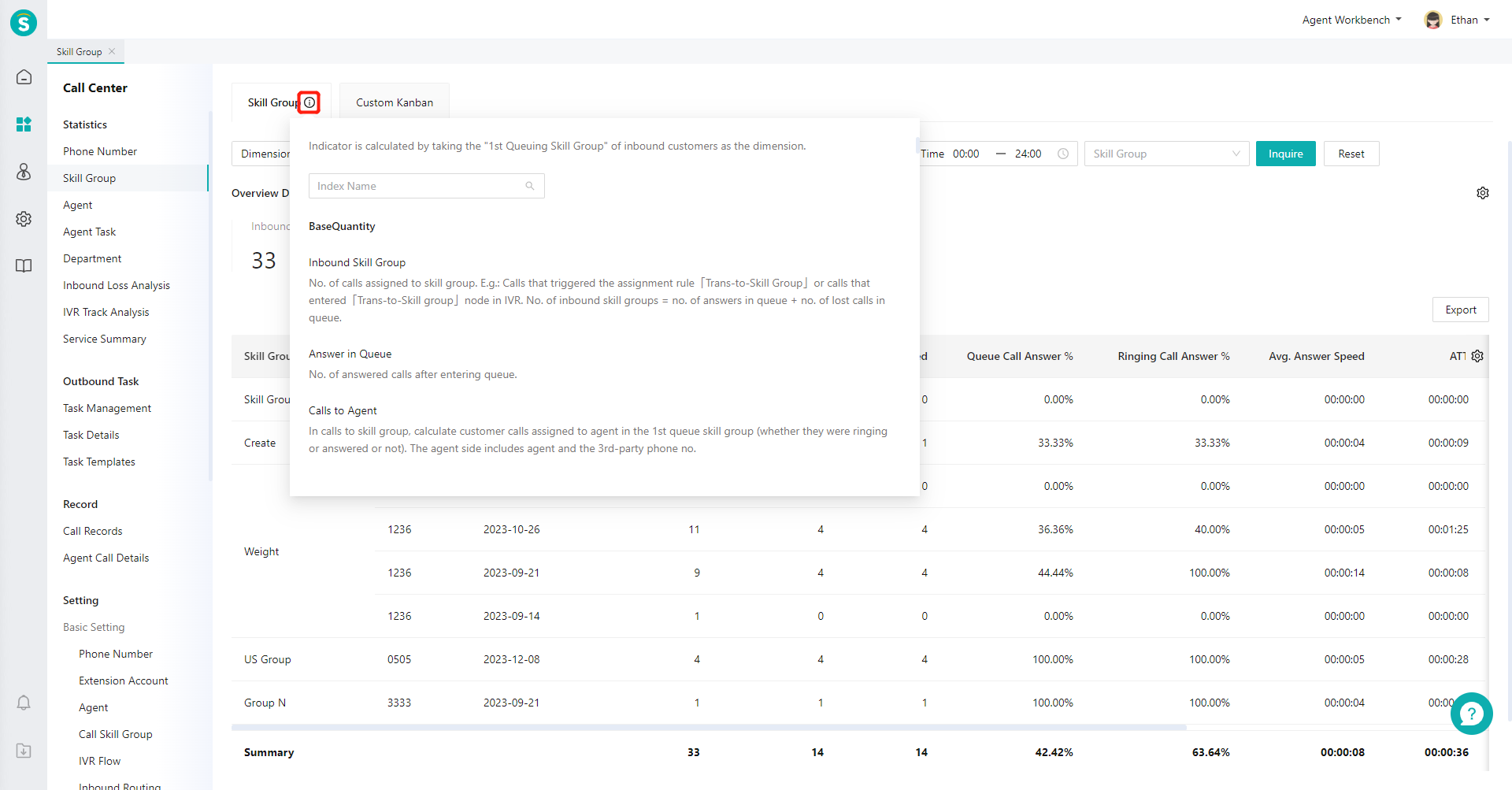Click Ethan's avatar picture
Screen dimensions: 1512x790
point(1433,20)
